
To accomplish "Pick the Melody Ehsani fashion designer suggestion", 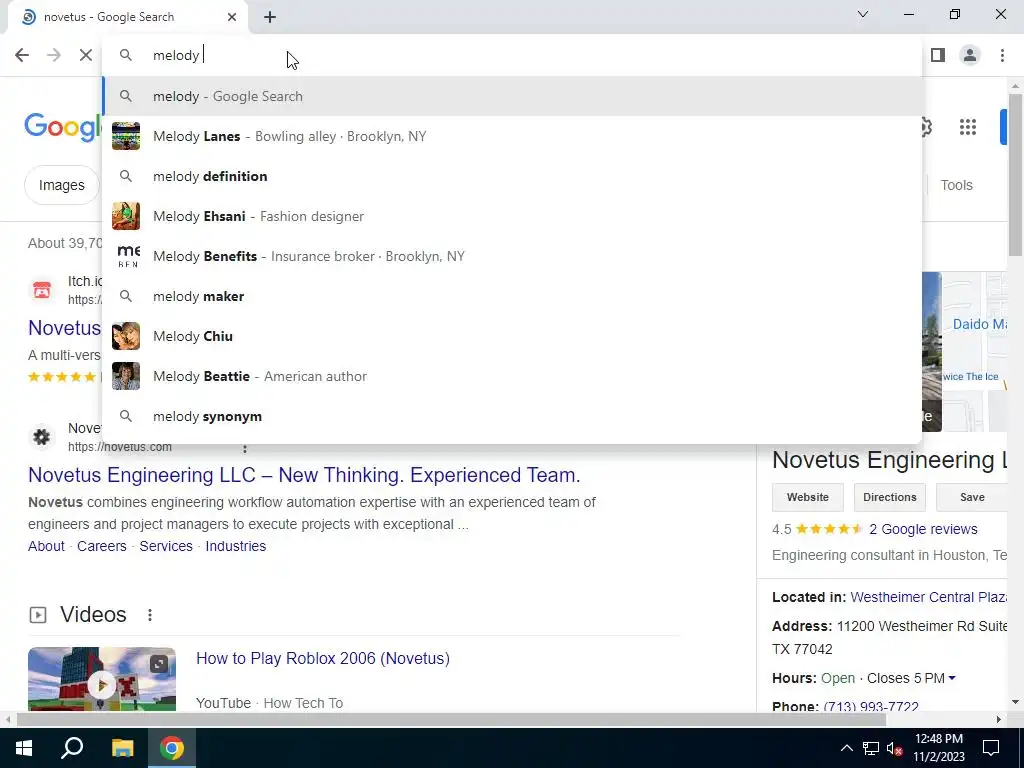I will tap(512, 216).
